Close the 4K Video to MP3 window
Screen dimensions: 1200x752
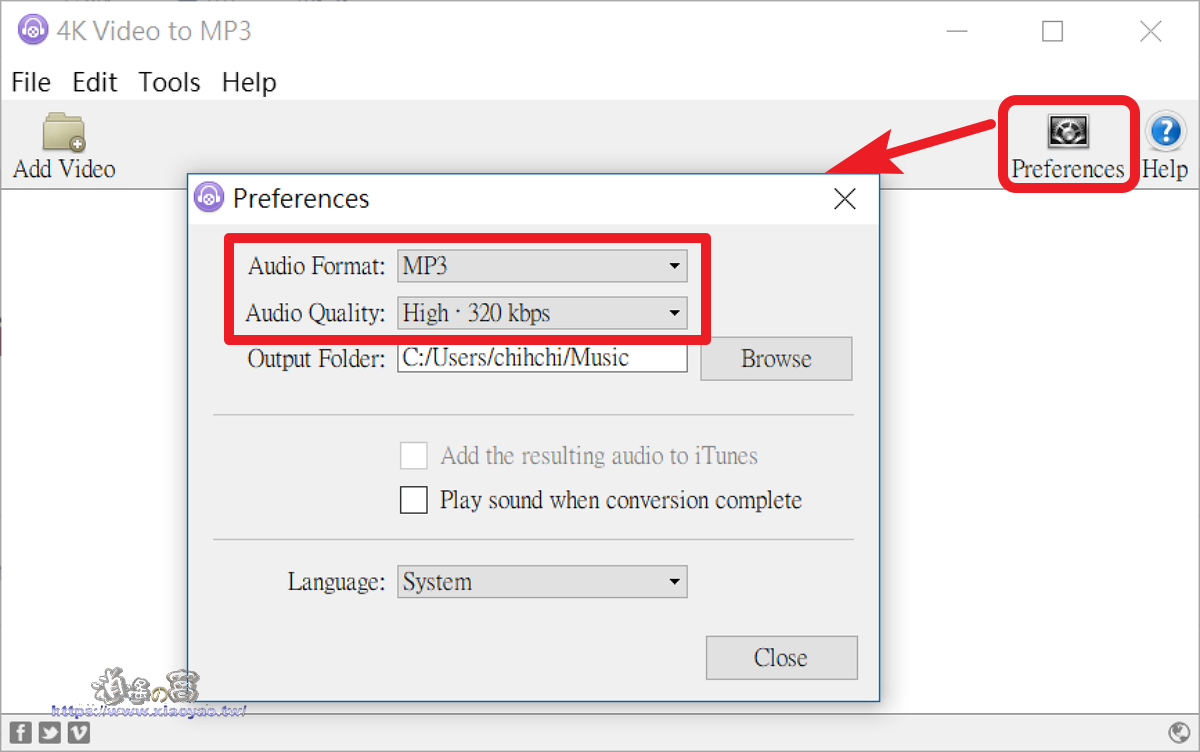coord(1151,31)
